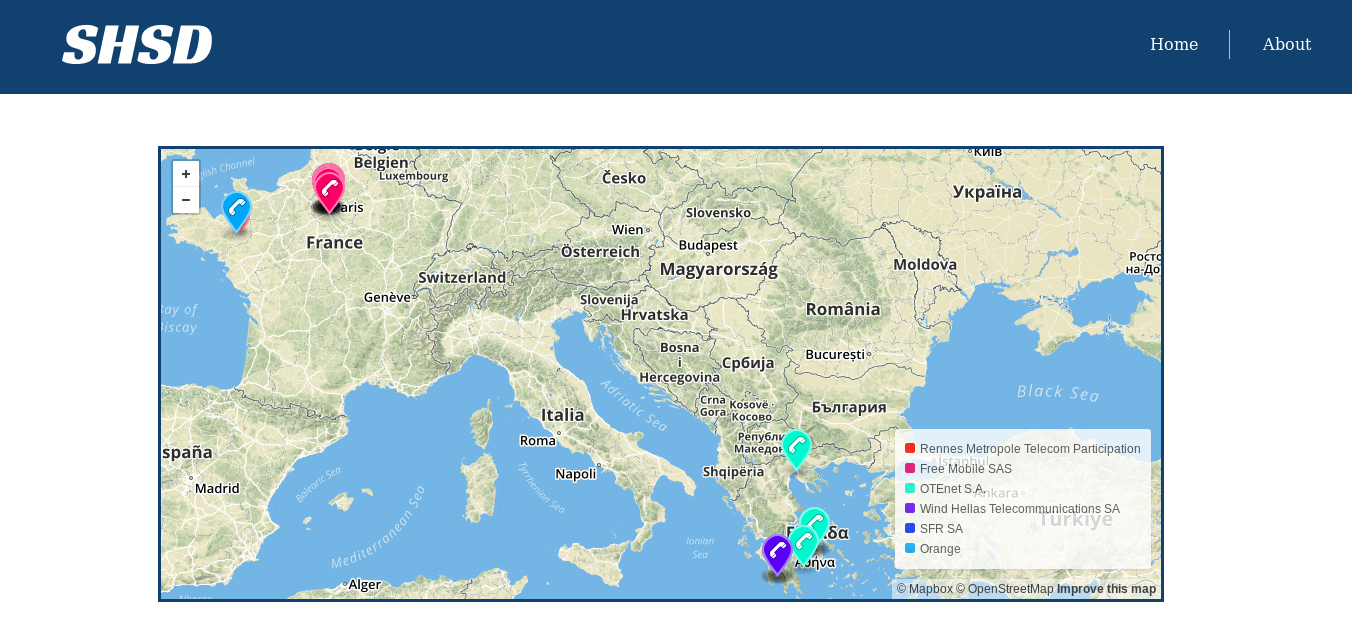Click the pink Free Mobile SAS legend swatch

point(910,468)
